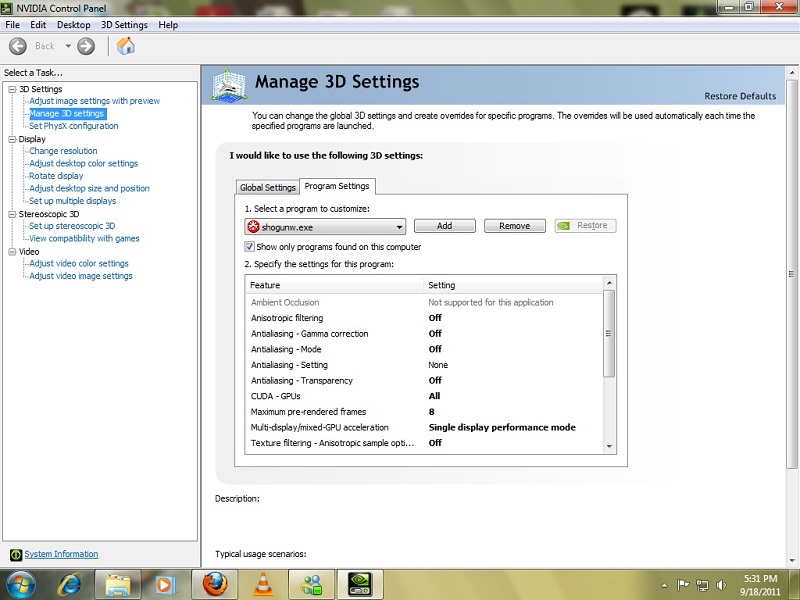Open the Back history dropdown arrow
800x600 pixels.
pos(68,46)
